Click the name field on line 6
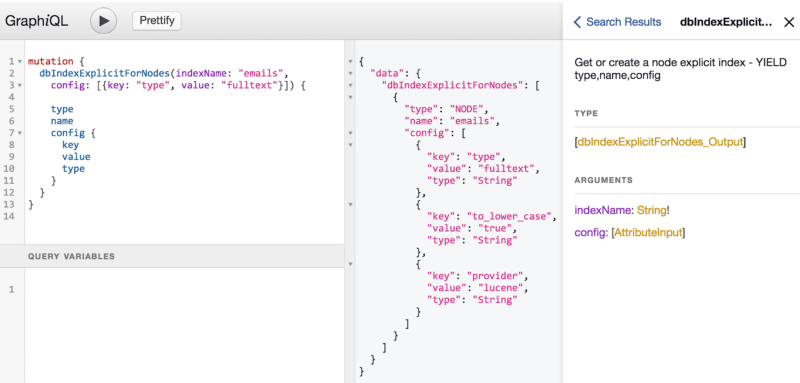The width and height of the screenshot is (800, 383). pyautogui.click(x=62, y=121)
